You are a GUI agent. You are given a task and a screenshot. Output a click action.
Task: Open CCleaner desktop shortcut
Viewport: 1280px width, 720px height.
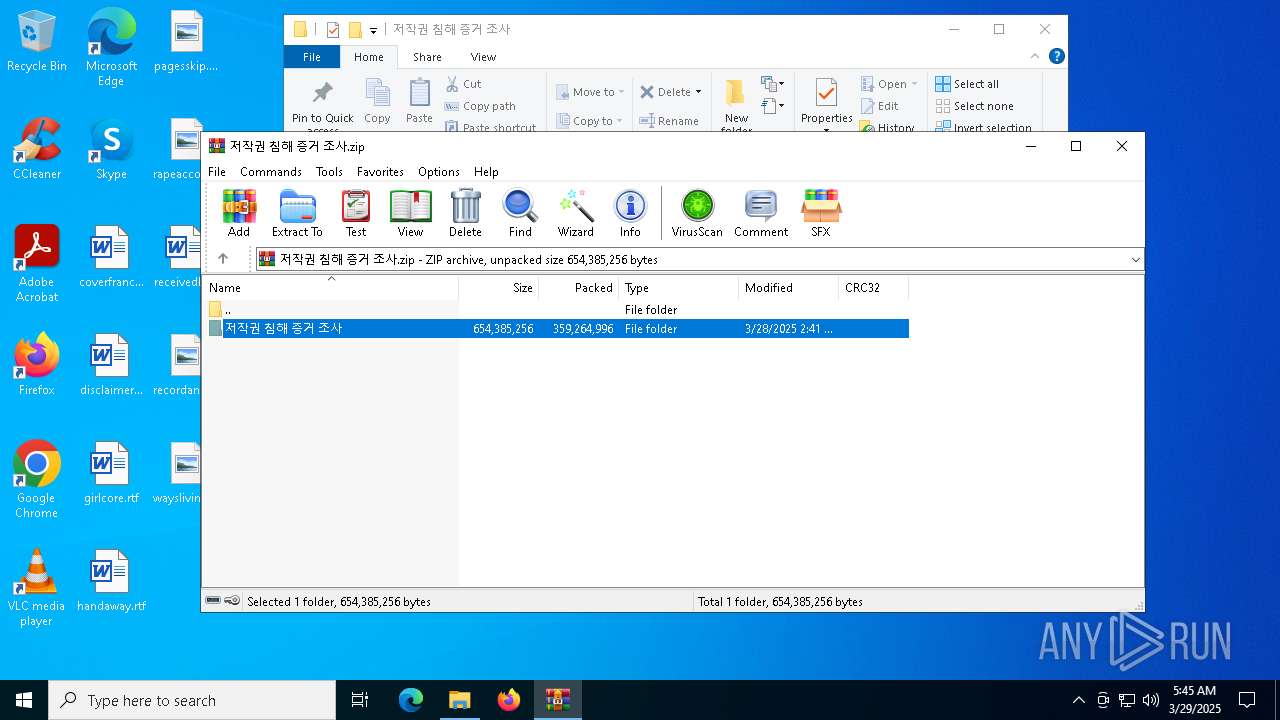point(37,150)
